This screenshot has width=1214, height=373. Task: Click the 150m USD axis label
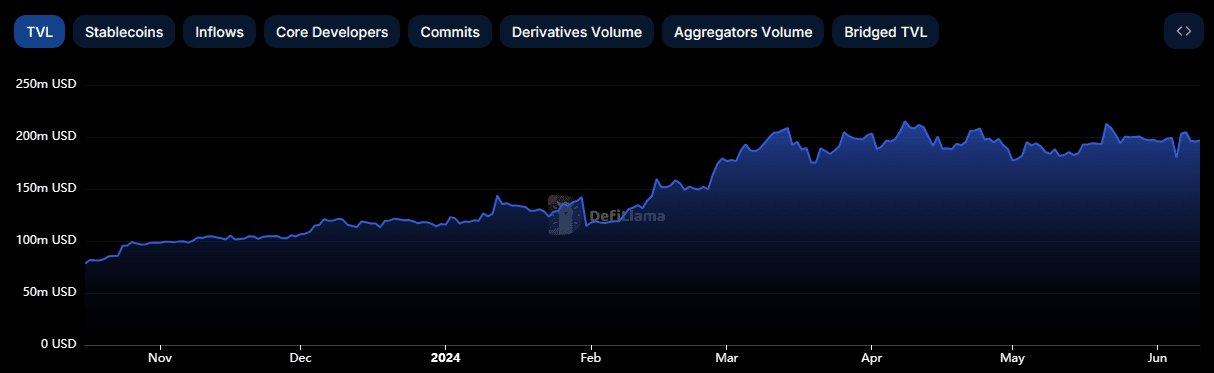[x=46, y=188]
